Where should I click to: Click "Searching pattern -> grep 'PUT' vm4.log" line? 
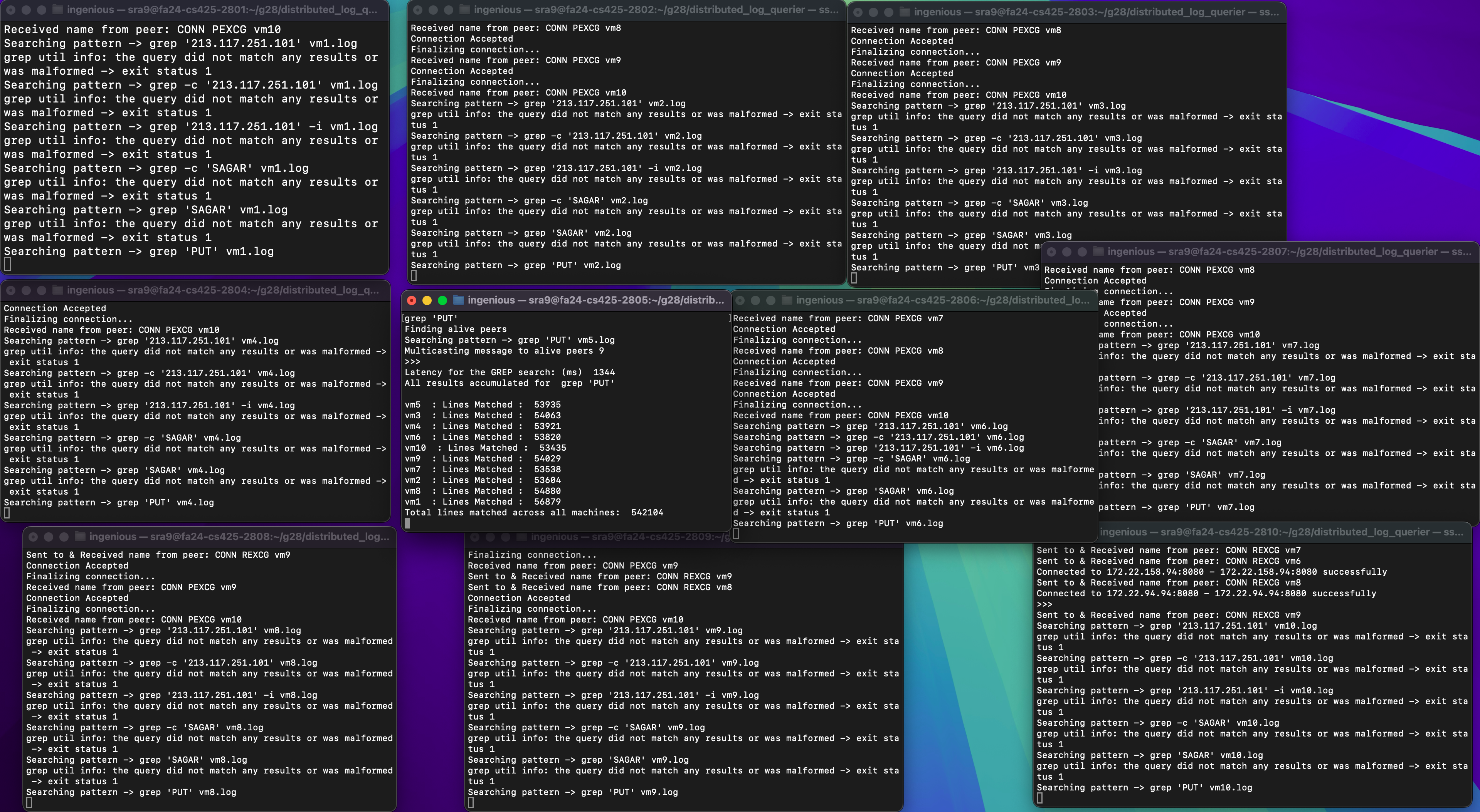[109, 502]
